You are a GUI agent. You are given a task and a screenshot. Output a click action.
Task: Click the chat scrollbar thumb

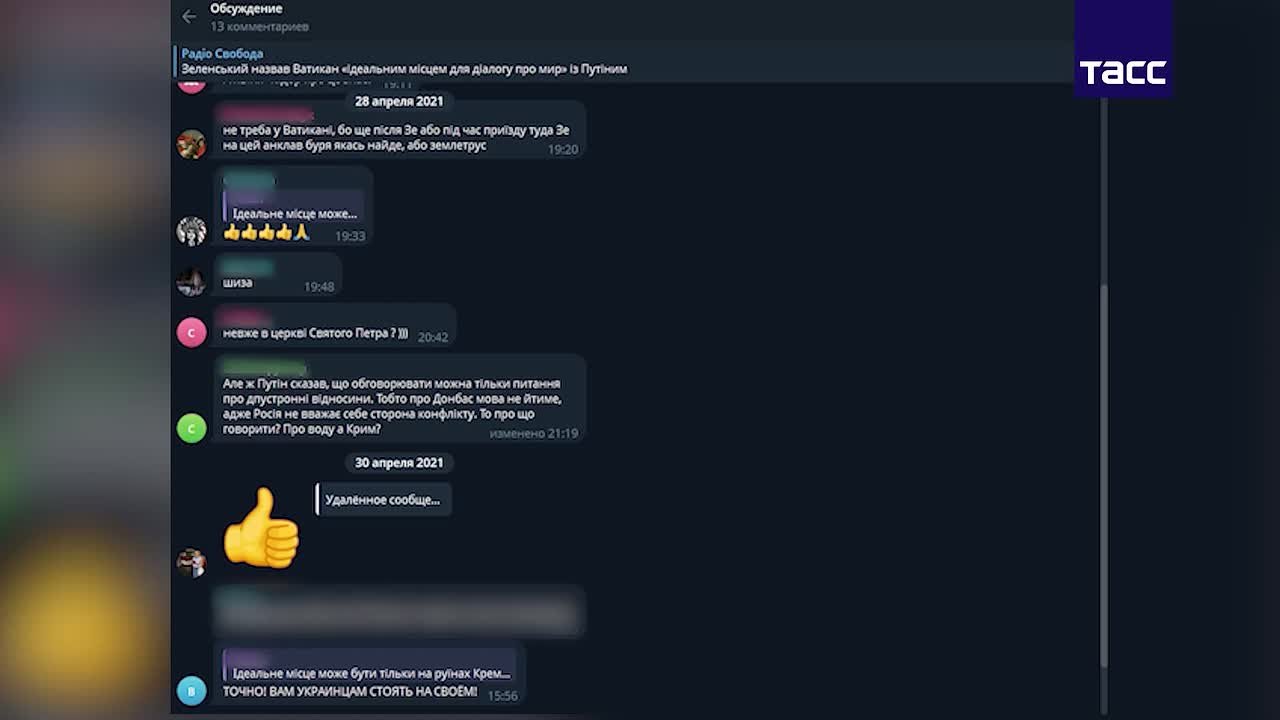coord(1103,476)
